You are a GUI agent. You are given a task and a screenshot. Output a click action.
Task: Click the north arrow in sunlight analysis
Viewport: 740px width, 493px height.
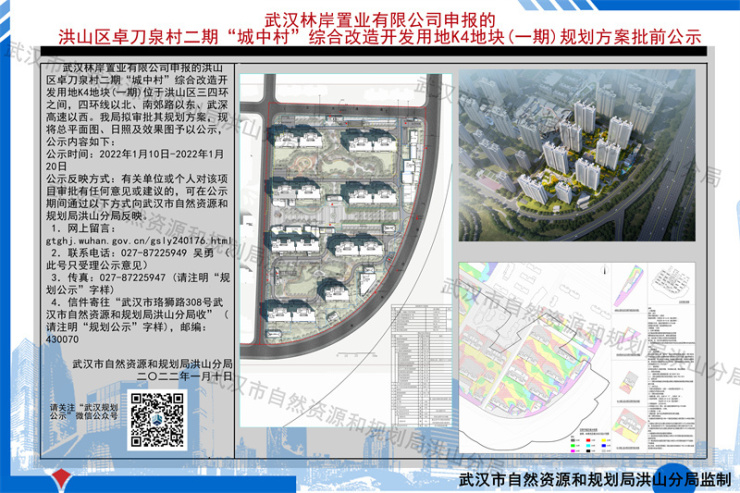tap(605, 270)
